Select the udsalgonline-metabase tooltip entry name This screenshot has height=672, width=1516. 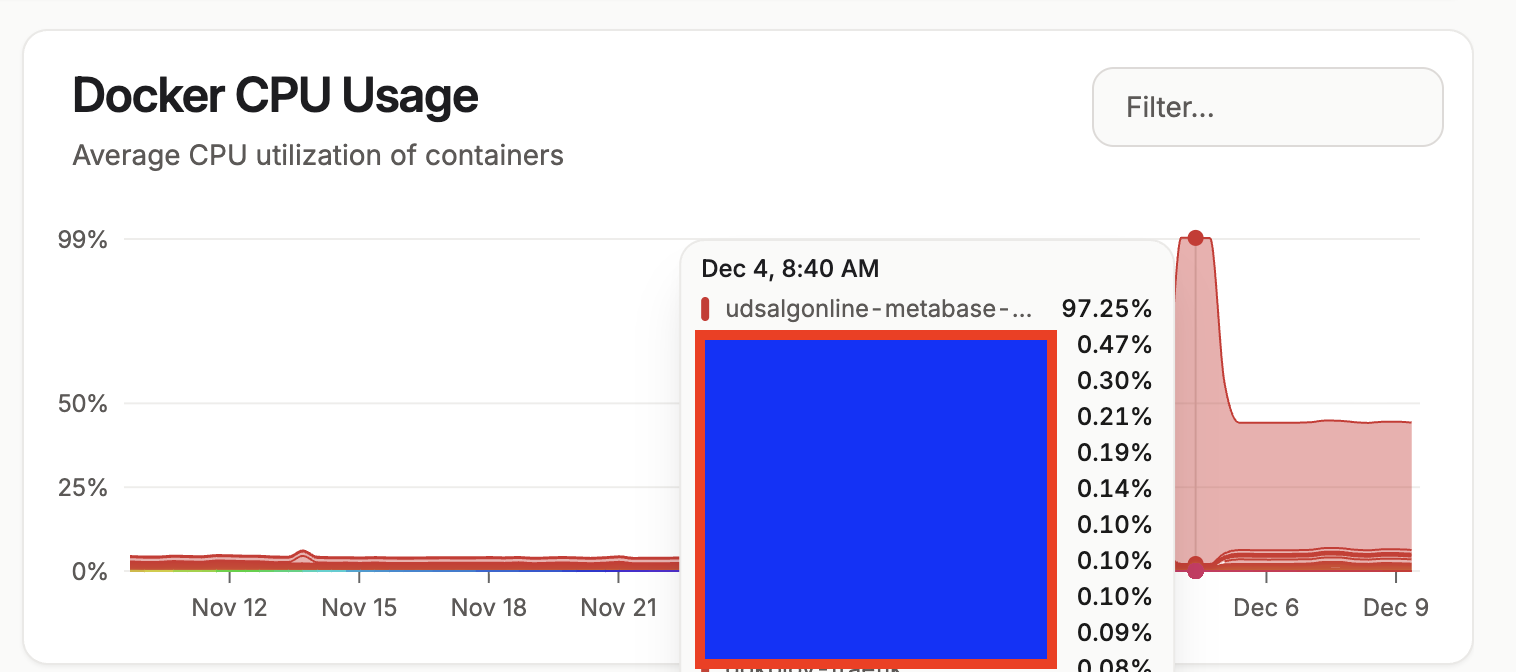[878, 309]
